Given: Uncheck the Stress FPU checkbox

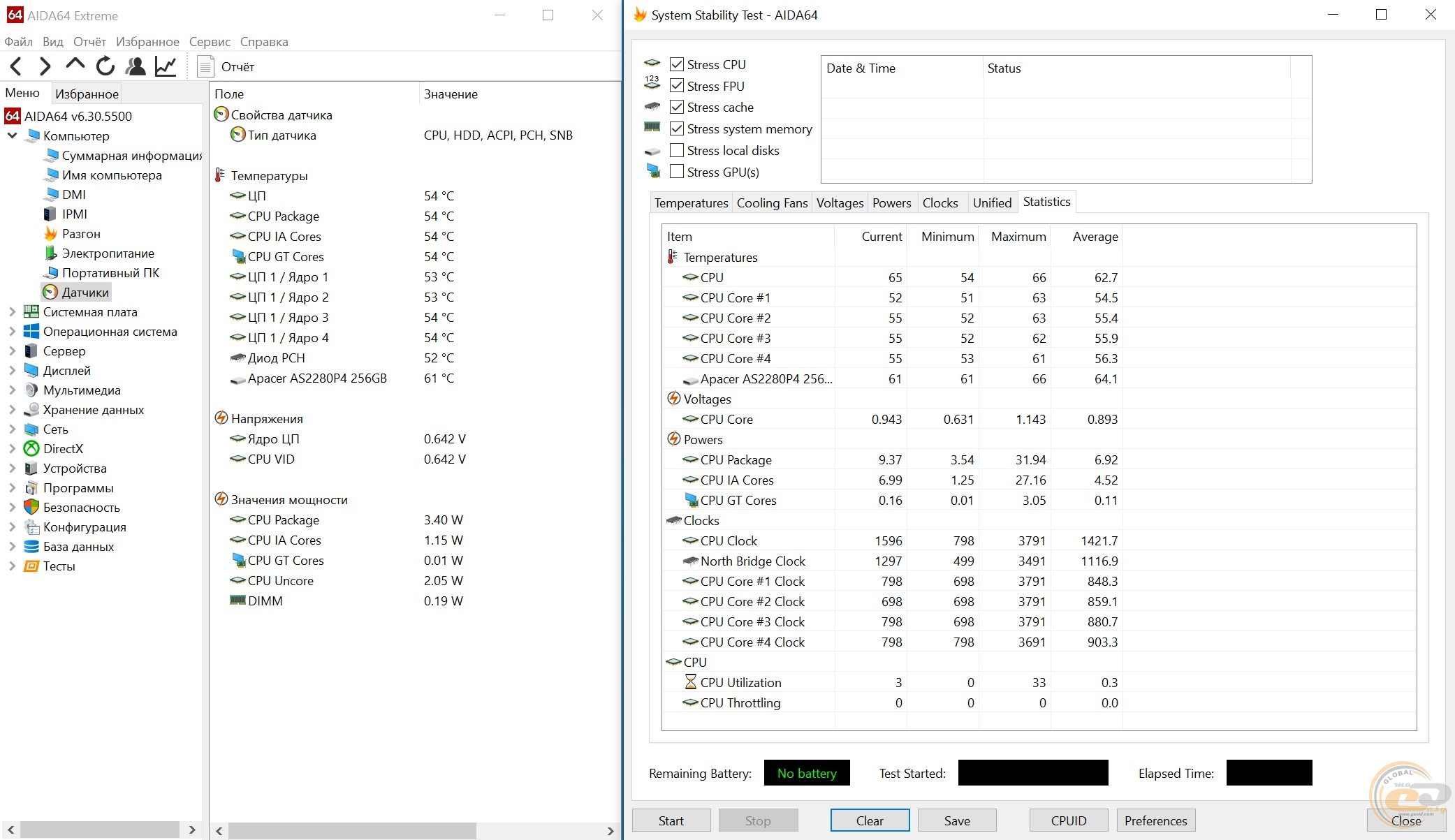Looking at the screenshot, I should tap(676, 86).
